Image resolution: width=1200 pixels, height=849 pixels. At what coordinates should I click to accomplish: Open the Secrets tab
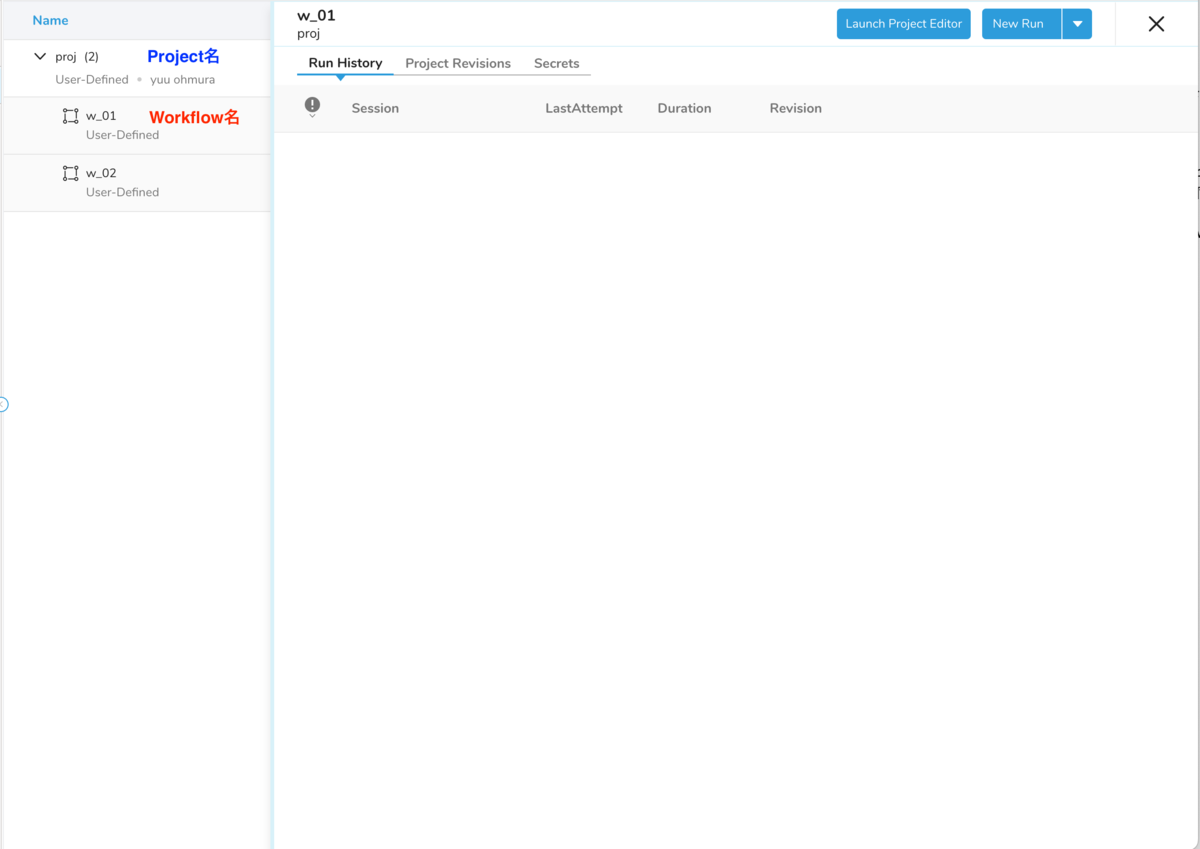(x=556, y=63)
